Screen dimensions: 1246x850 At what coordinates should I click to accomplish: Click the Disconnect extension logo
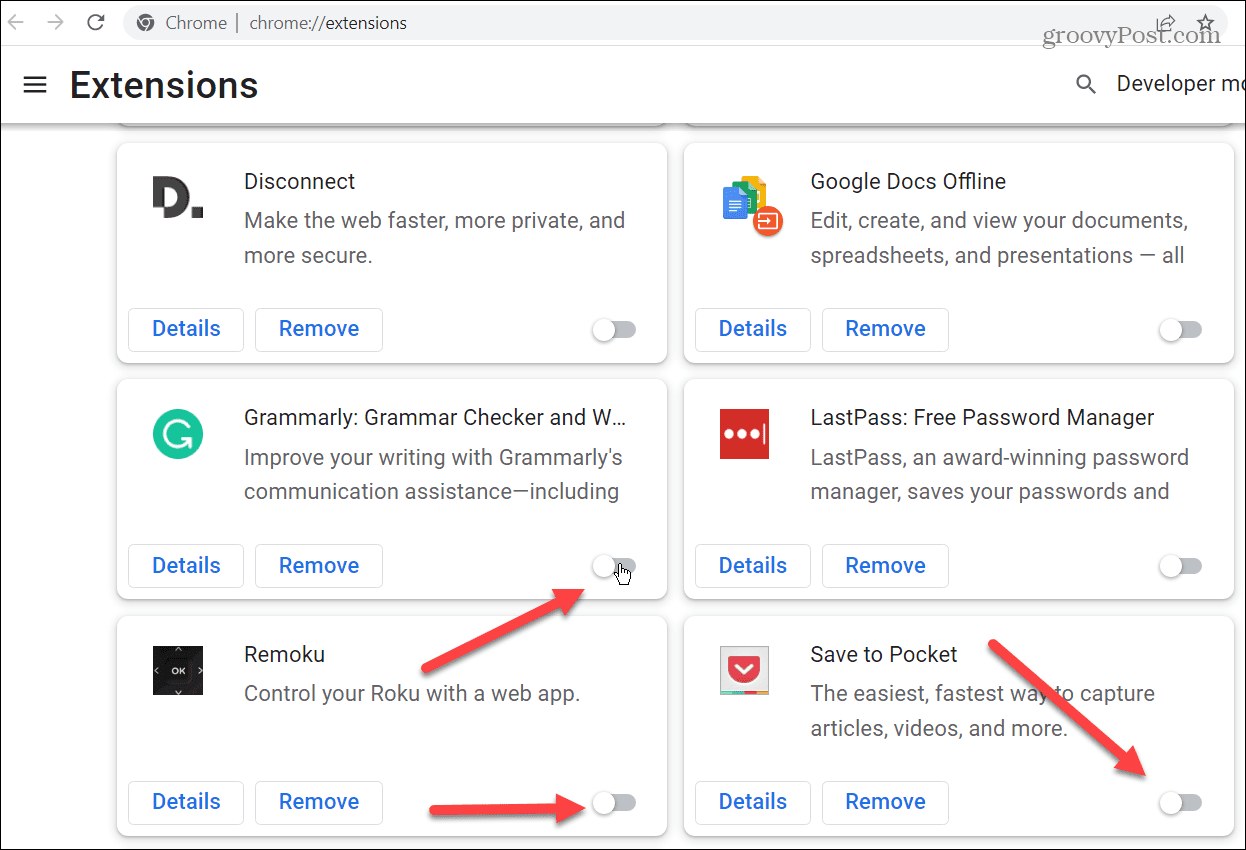click(x=178, y=197)
